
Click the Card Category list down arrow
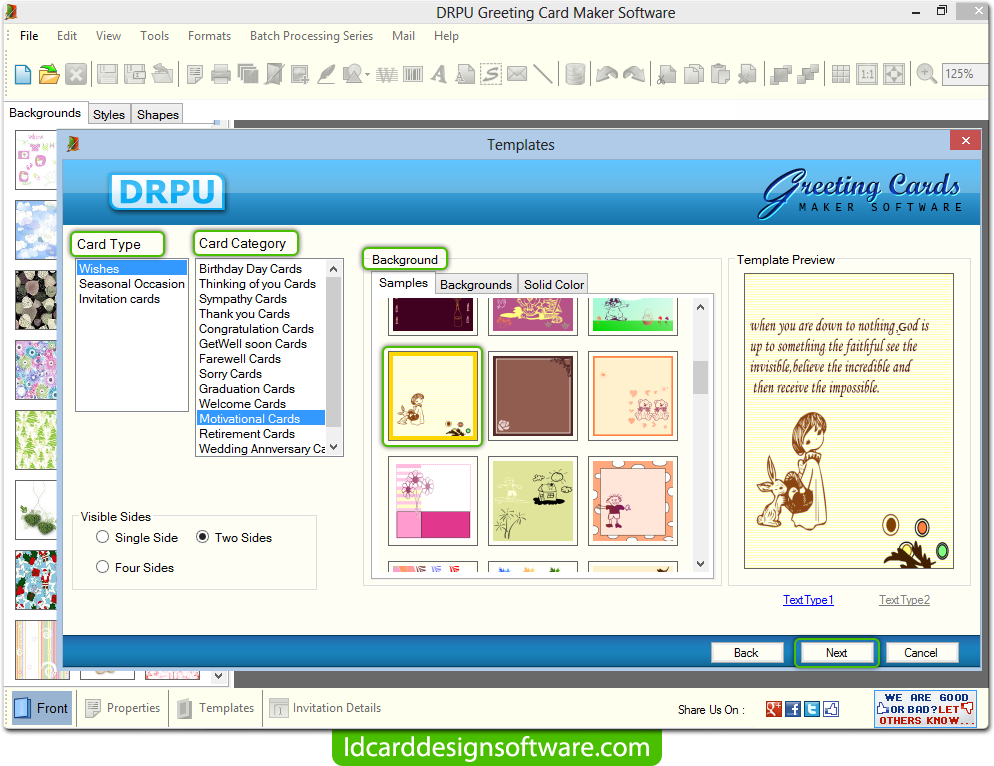334,447
